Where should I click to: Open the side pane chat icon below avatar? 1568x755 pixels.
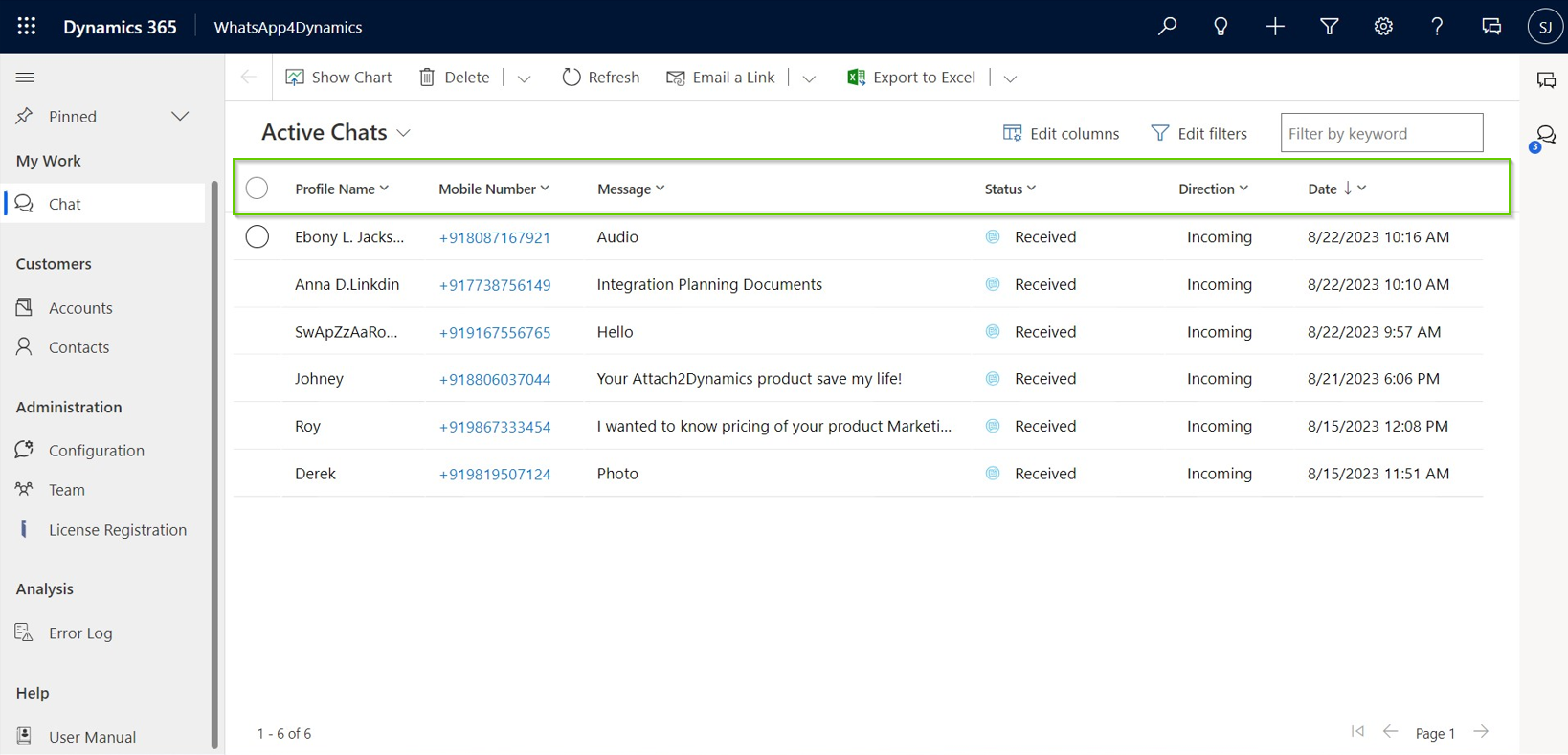pos(1546,80)
